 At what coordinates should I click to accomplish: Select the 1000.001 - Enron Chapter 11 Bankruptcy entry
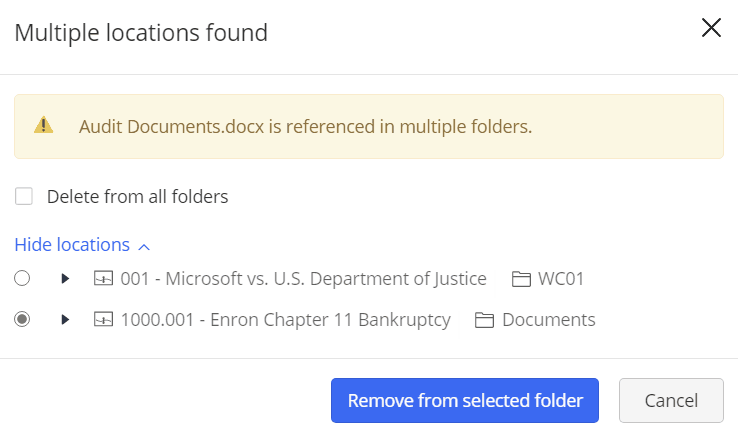coord(285,320)
